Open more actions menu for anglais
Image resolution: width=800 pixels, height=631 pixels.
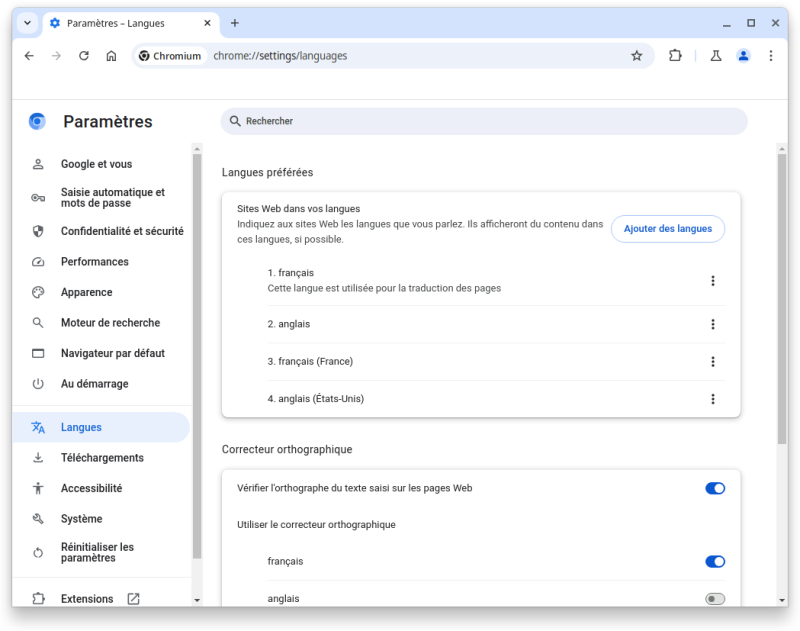(x=713, y=324)
